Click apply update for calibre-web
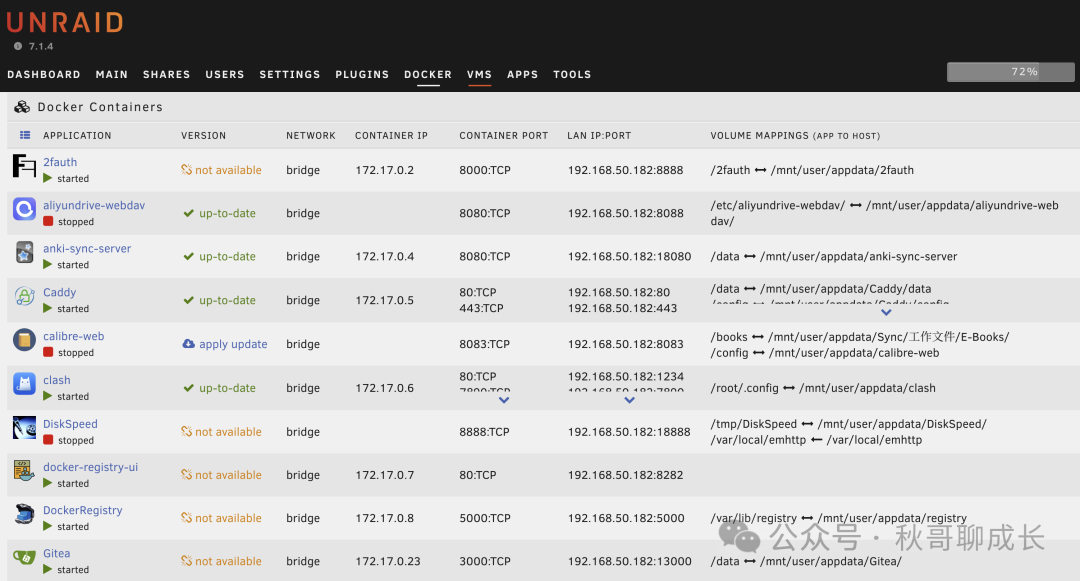The height and width of the screenshot is (581, 1080). (233, 344)
